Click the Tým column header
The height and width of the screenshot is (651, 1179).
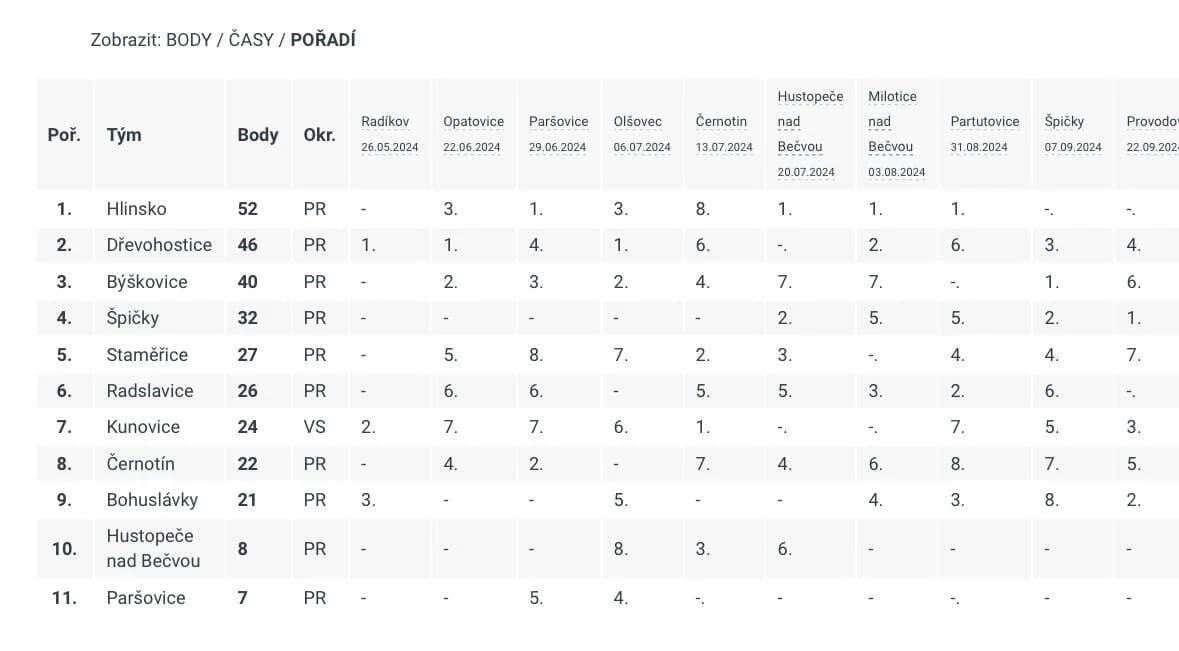[124, 135]
